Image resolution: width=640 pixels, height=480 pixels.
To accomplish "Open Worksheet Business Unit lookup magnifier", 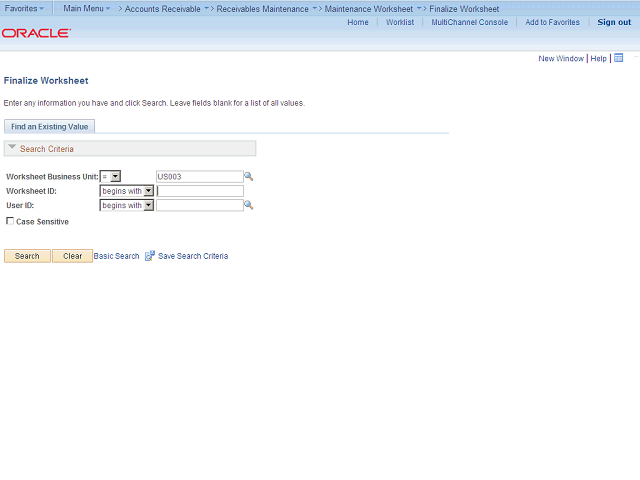I will (249, 176).
